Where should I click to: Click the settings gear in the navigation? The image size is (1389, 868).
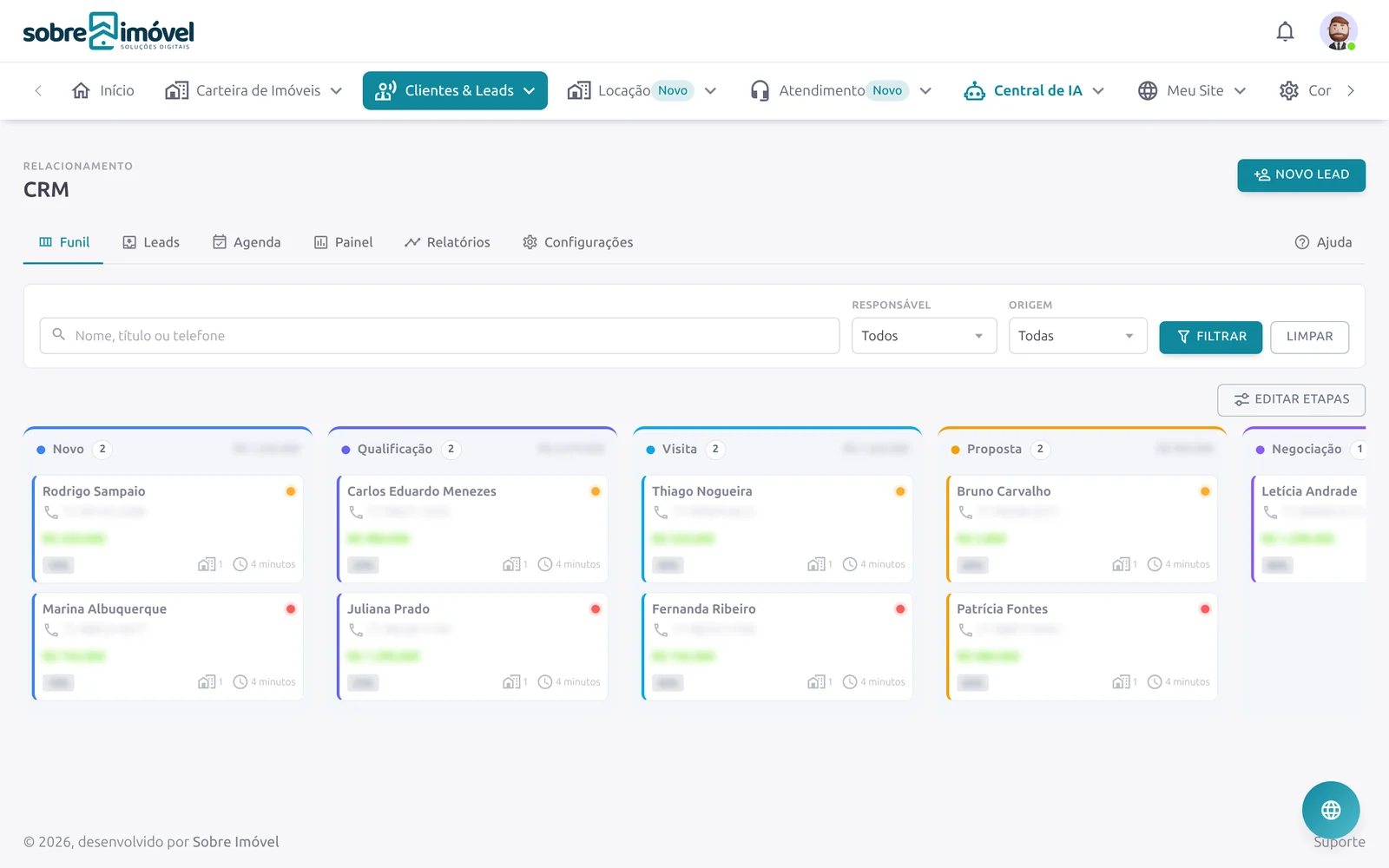coord(1289,90)
